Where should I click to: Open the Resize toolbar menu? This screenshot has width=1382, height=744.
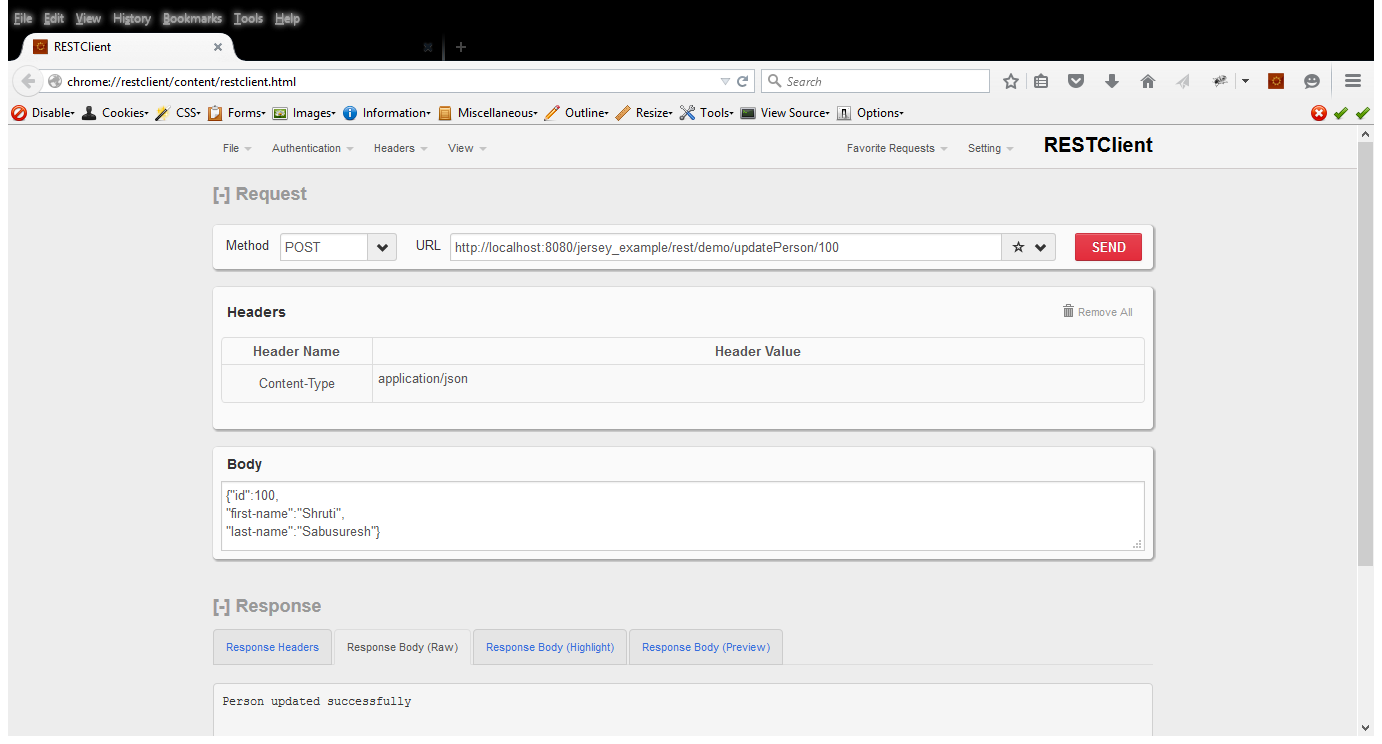(x=645, y=113)
